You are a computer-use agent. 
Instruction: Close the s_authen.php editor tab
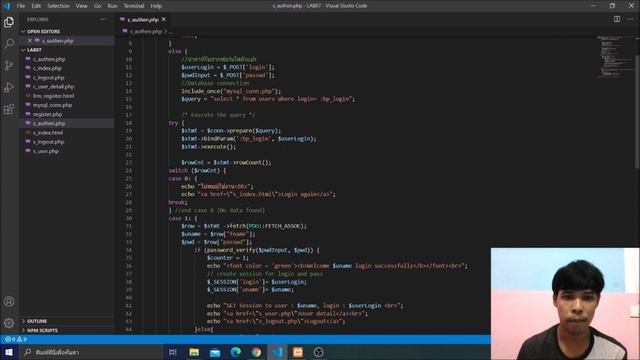[164, 19]
